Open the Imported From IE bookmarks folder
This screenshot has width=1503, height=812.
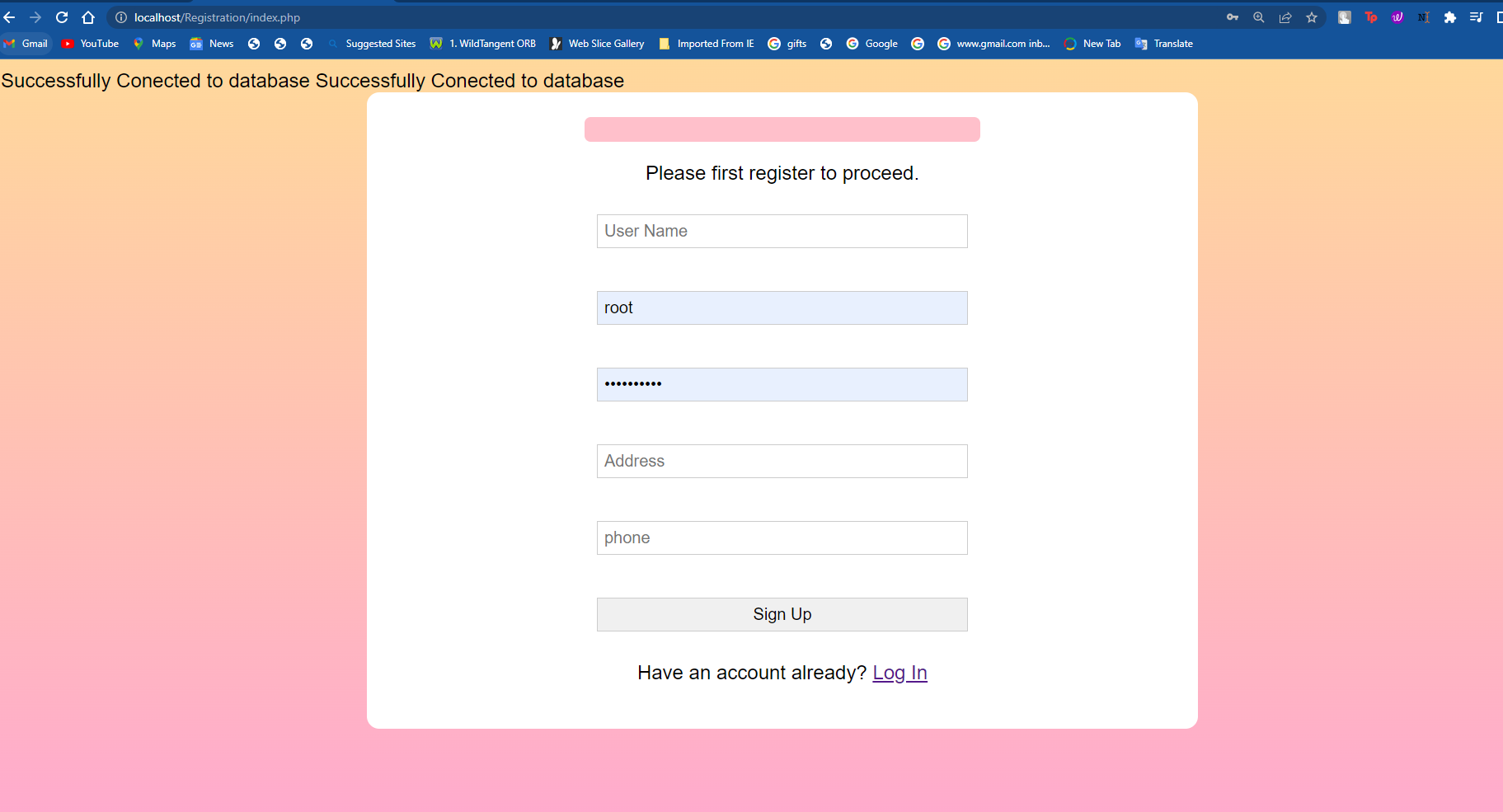[x=707, y=43]
